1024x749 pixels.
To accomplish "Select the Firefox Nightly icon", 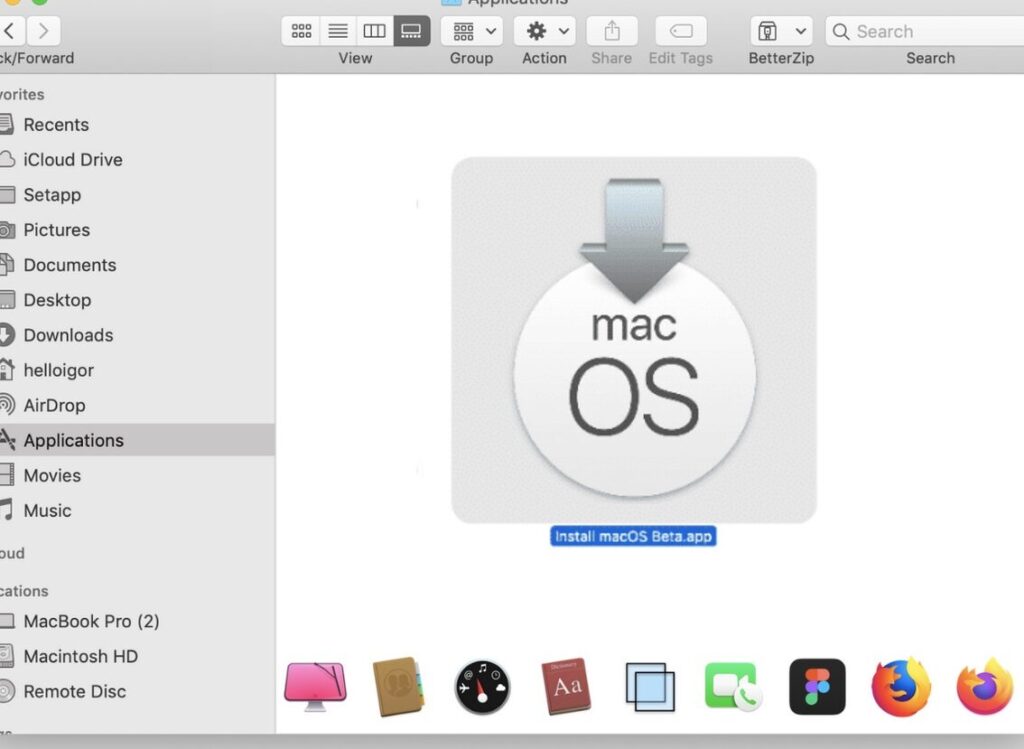I will click(985, 687).
